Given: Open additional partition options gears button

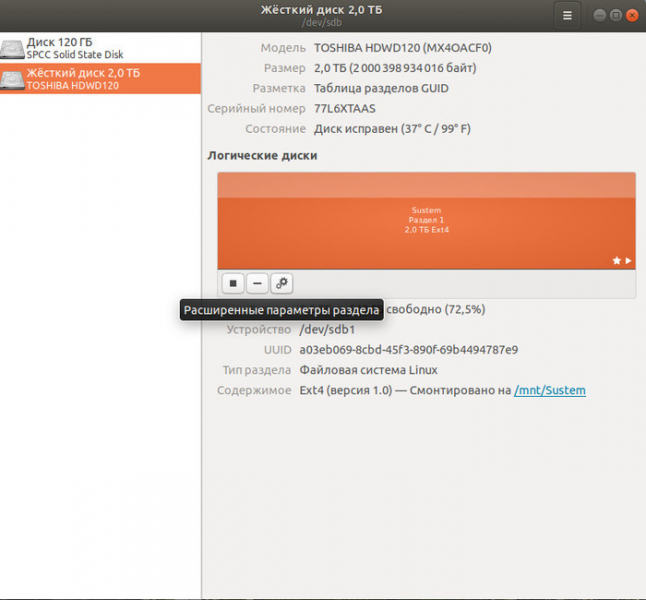Looking at the screenshot, I should point(282,284).
